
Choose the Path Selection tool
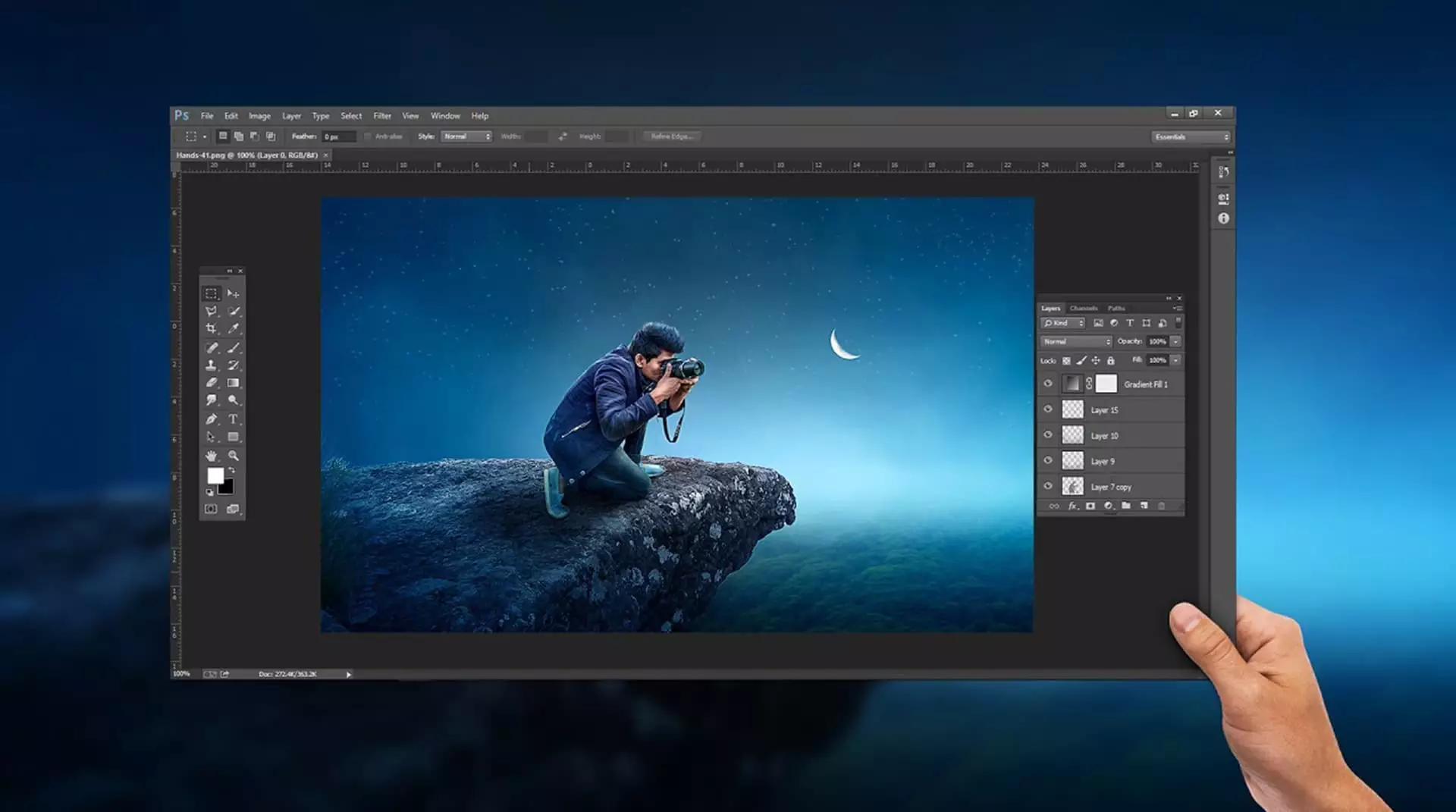(x=212, y=437)
